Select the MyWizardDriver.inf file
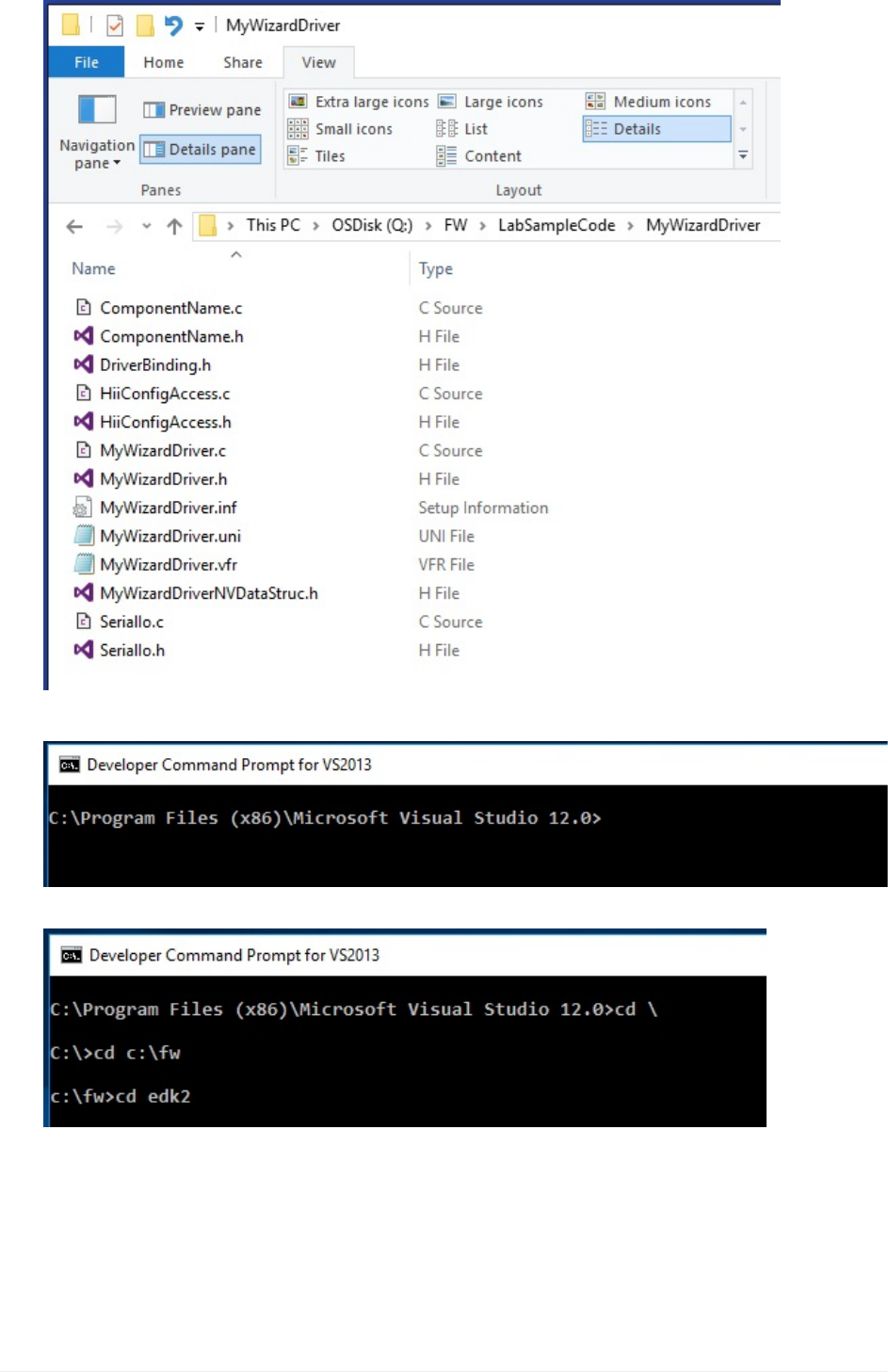This screenshot has width=888, height=1372. click(x=169, y=508)
